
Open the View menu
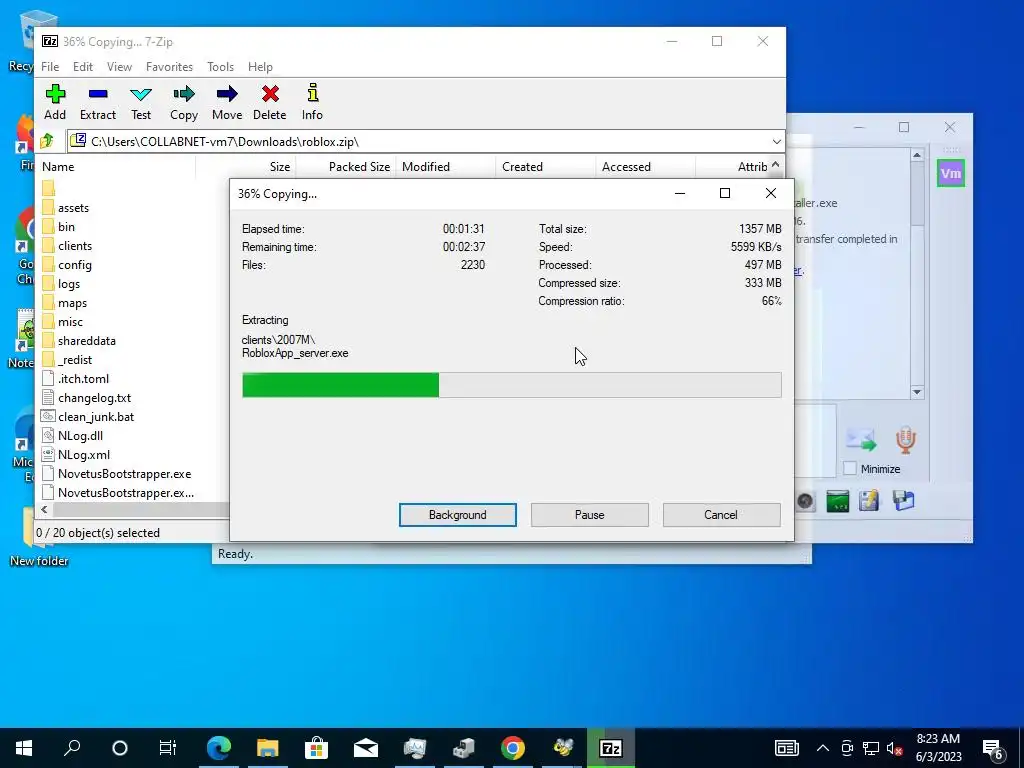[x=120, y=67]
